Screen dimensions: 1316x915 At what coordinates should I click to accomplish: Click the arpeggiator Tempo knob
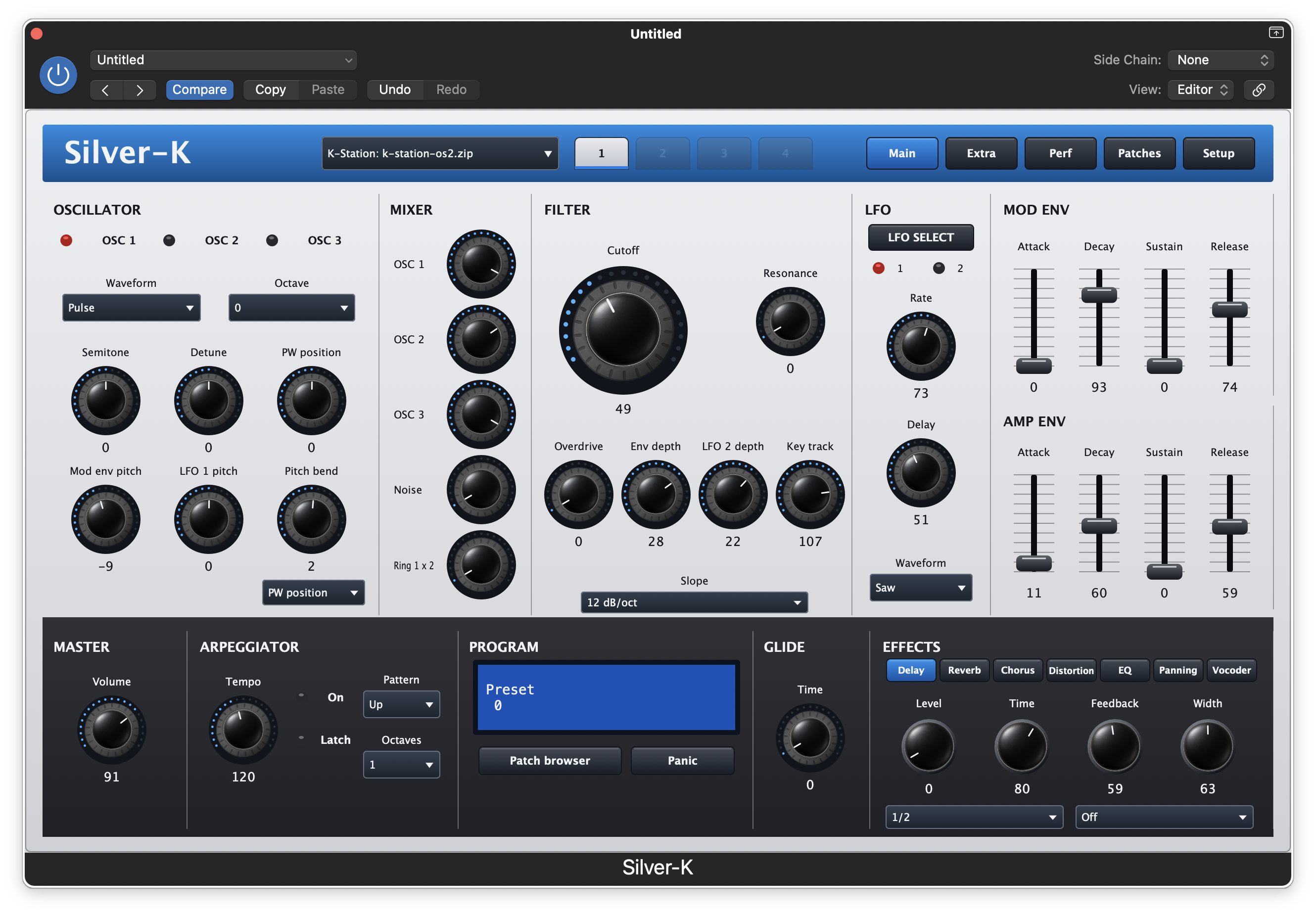(243, 730)
